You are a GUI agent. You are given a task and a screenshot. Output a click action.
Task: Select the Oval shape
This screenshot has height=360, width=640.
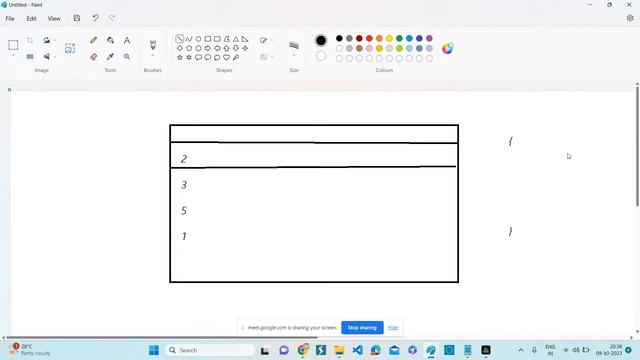pos(198,39)
